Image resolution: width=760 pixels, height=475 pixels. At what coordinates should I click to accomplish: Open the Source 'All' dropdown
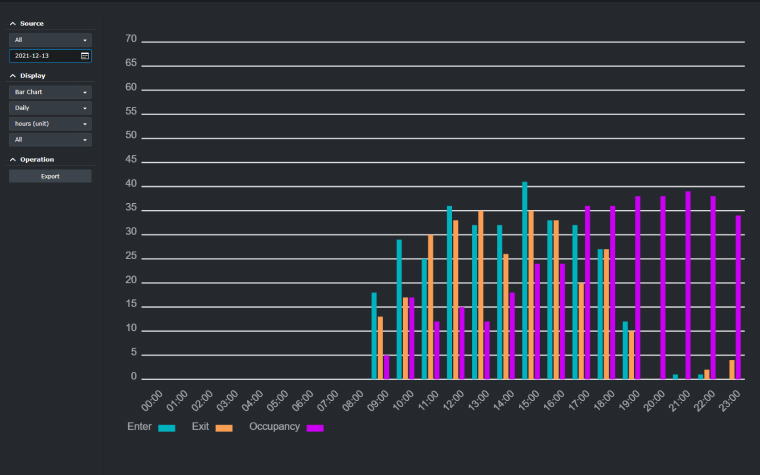[x=50, y=40]
